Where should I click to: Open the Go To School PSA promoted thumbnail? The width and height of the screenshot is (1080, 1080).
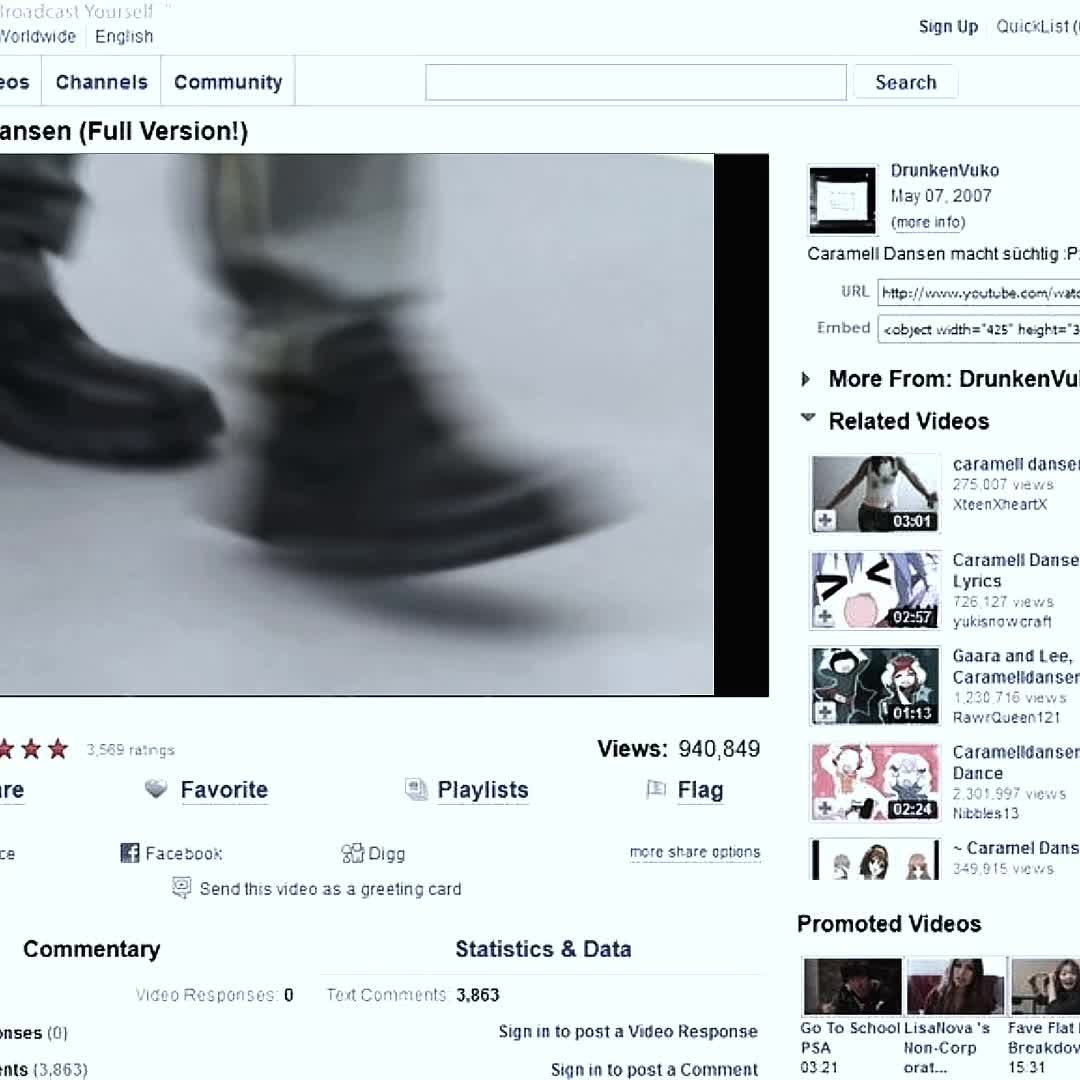(852, 986)
